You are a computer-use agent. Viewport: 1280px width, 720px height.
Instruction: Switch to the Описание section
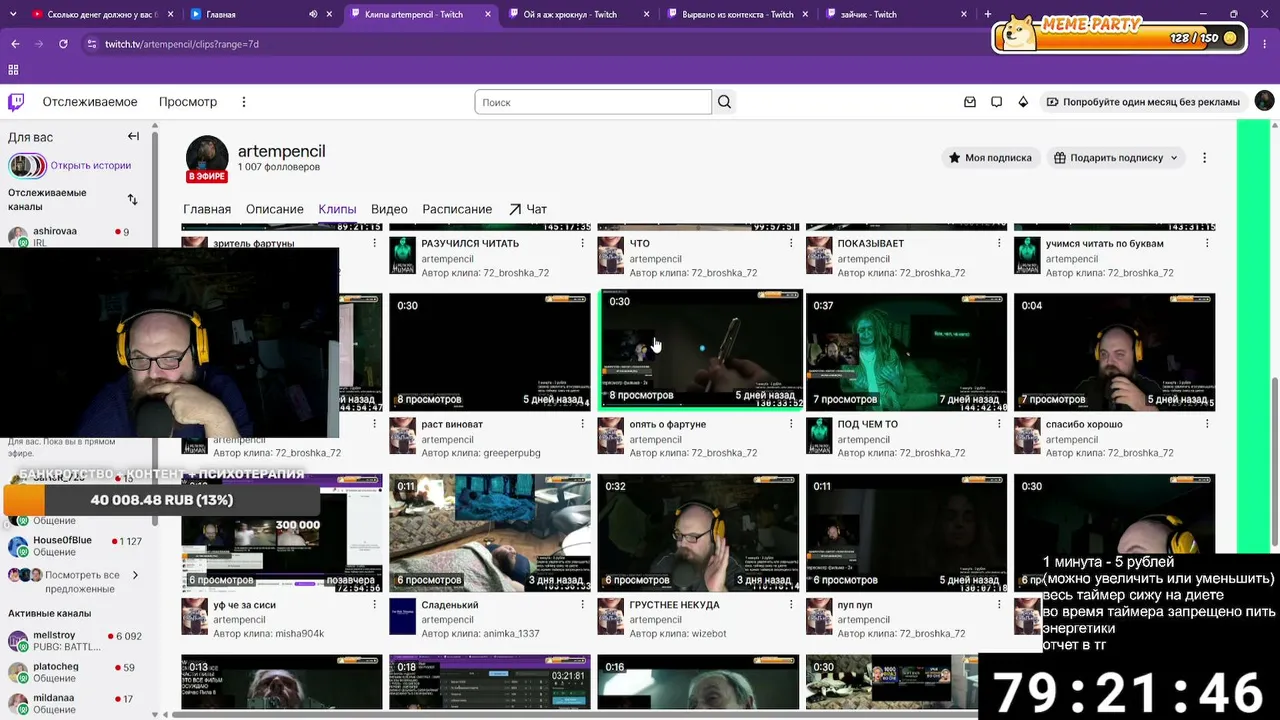275,209
